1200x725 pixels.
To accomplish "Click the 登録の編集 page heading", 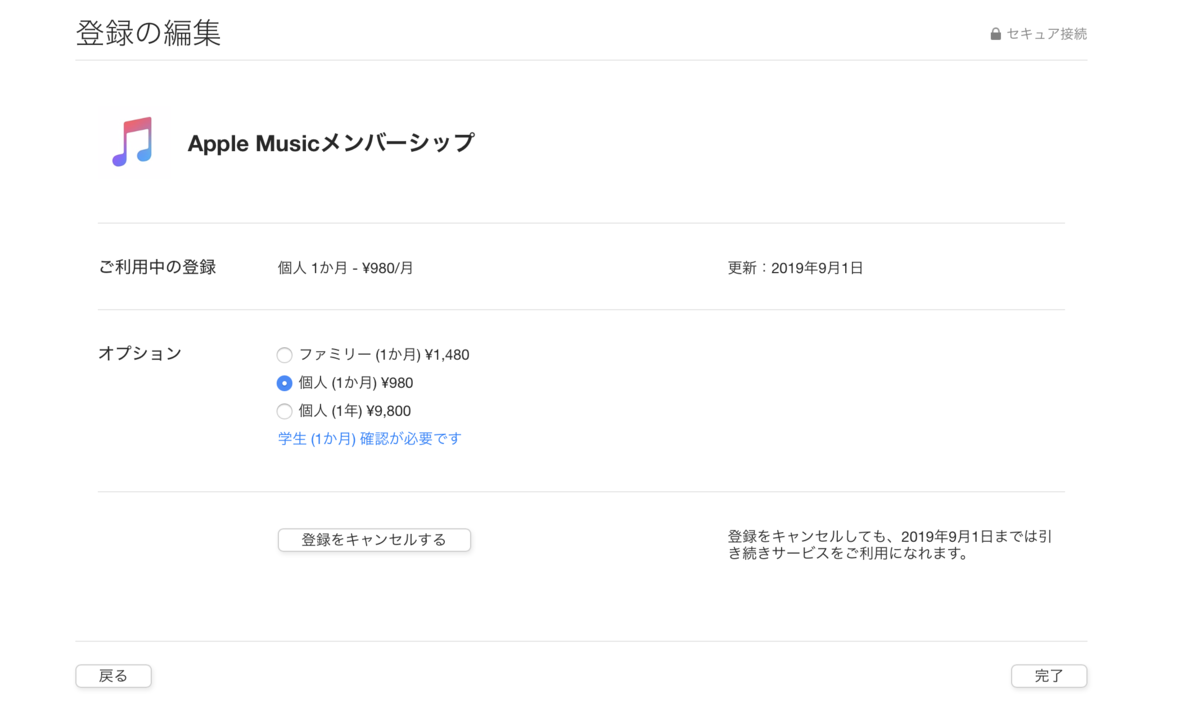I will pos(148,33).
